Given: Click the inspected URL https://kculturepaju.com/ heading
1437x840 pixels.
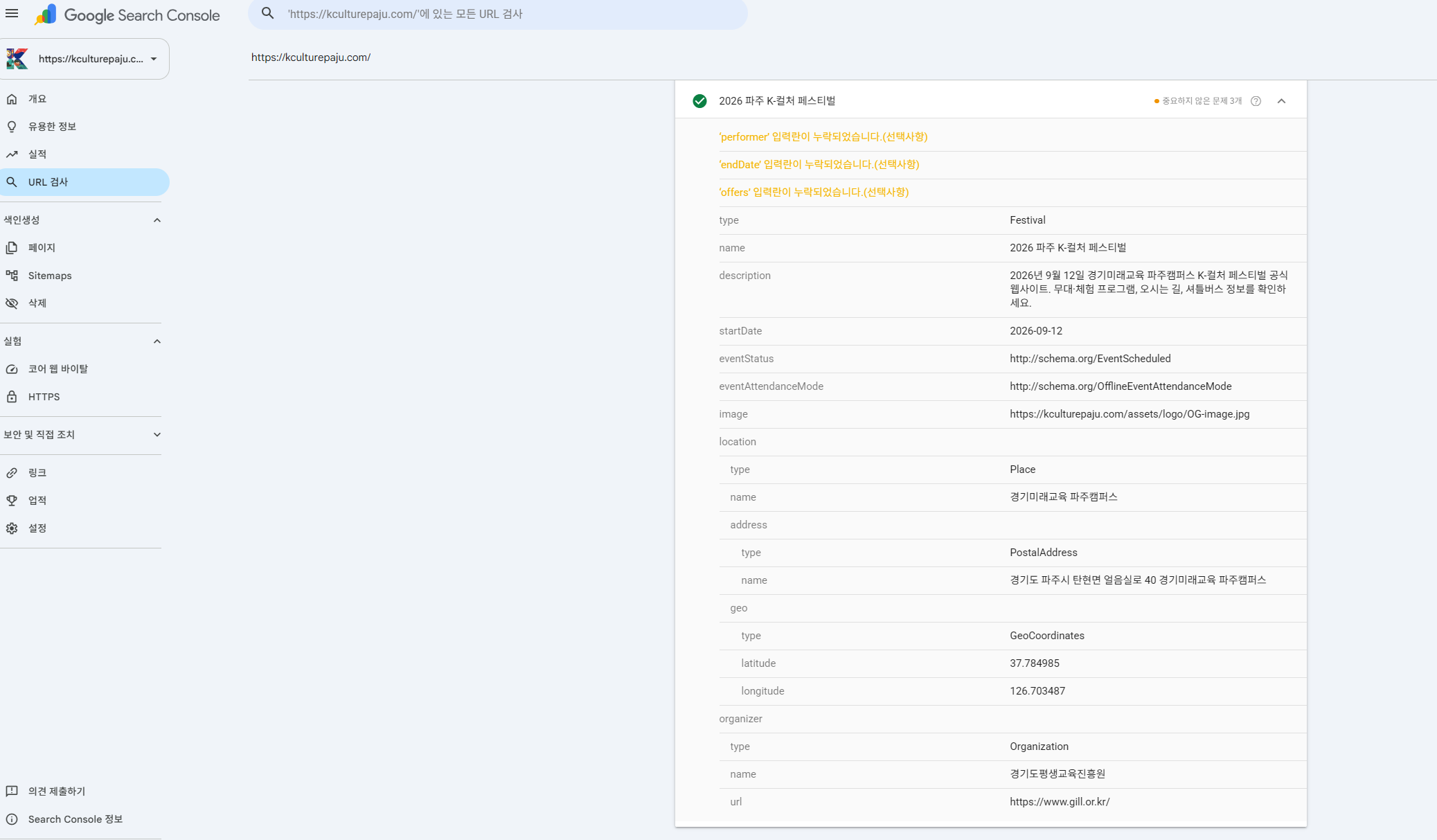Looking at the screenshot, I should [310, 57].
